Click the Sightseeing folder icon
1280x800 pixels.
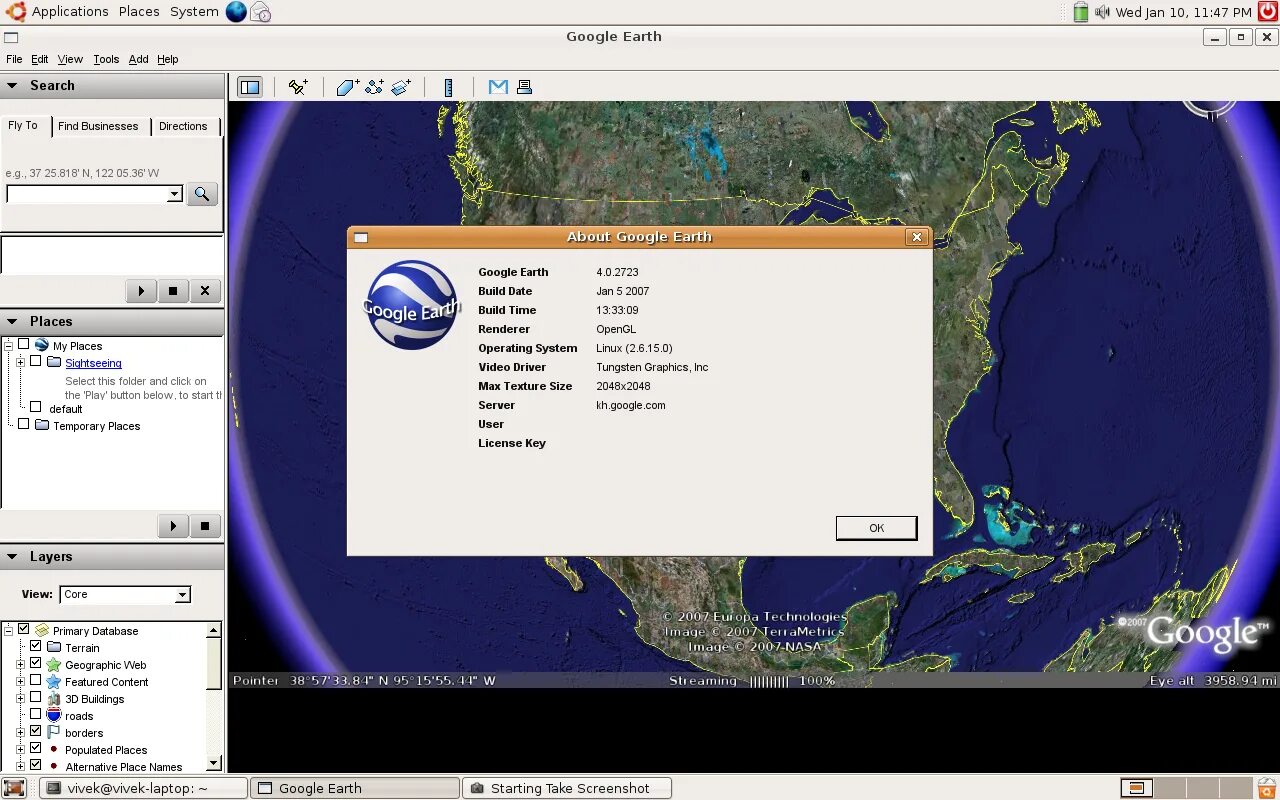pyautogui.click(x=54, y=362)
